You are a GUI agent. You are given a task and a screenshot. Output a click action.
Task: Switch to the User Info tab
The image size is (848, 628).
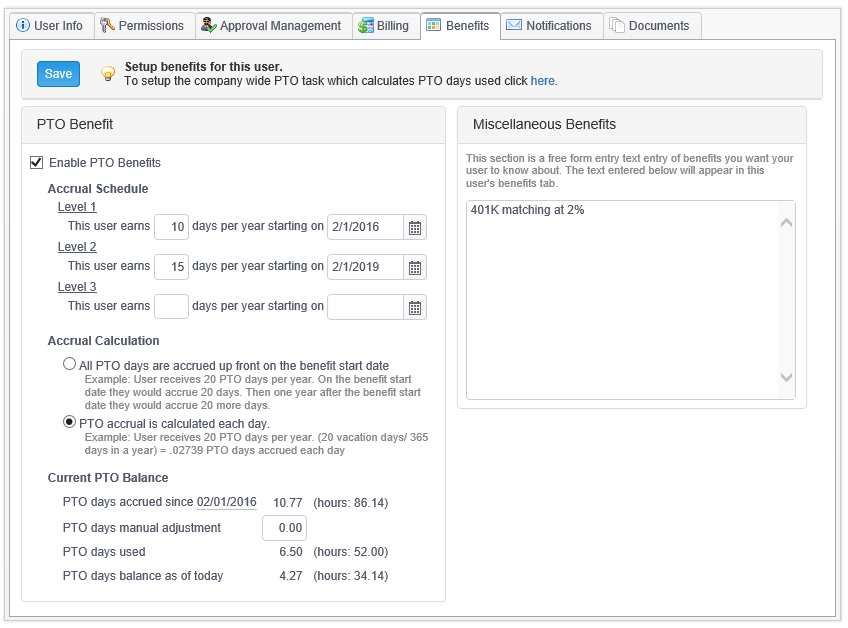pyautogui.click(x=52, y=26)
